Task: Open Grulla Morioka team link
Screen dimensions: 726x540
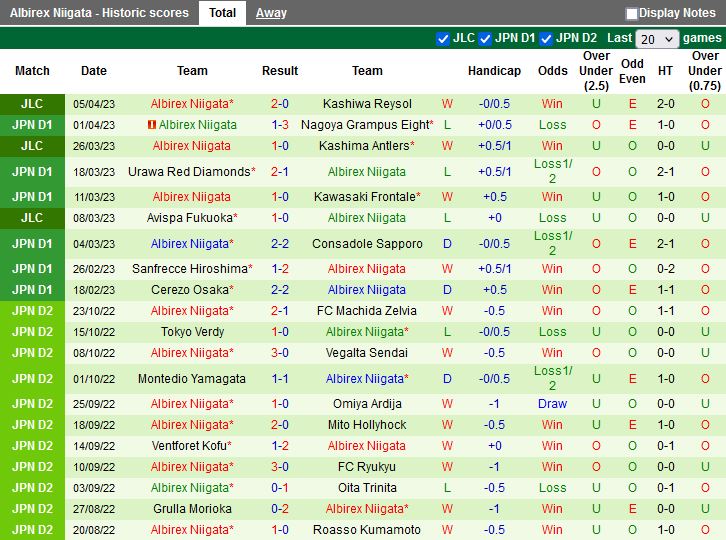Action: tap(192, 509)
